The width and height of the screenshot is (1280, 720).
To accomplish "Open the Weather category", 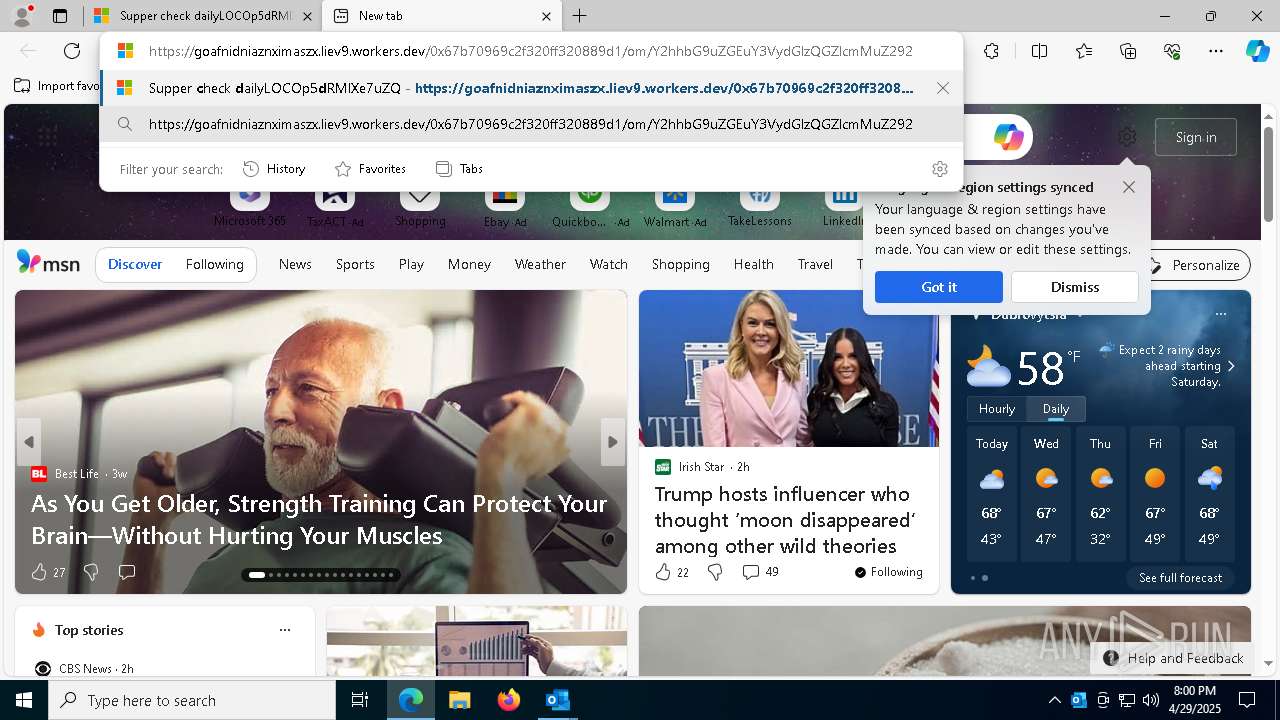I will click(540, 264).
